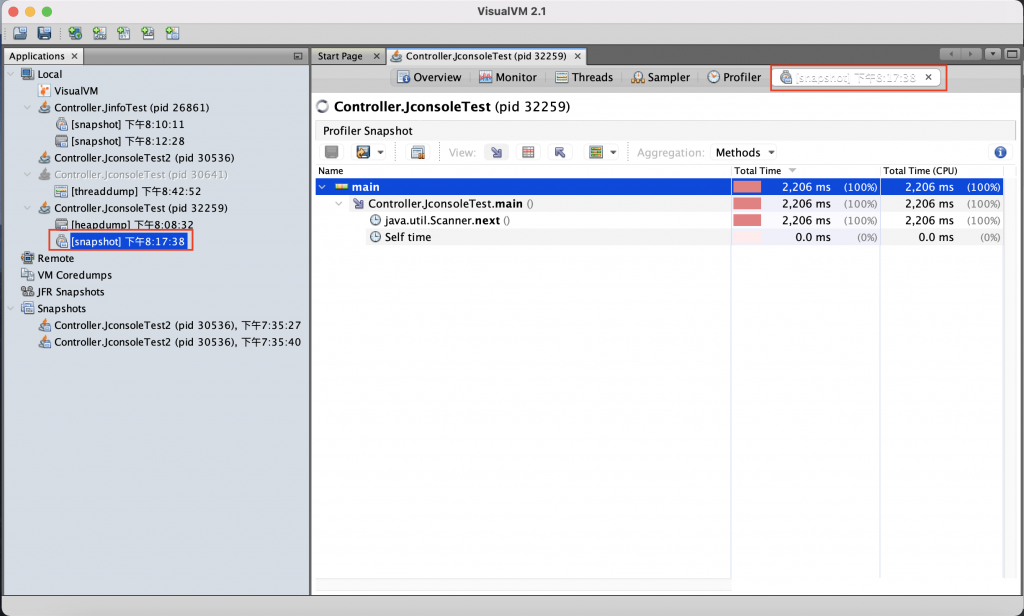Collapse the Local node in Applications tree
This screenshot has width=1024, height=616.
pos(10,74)
